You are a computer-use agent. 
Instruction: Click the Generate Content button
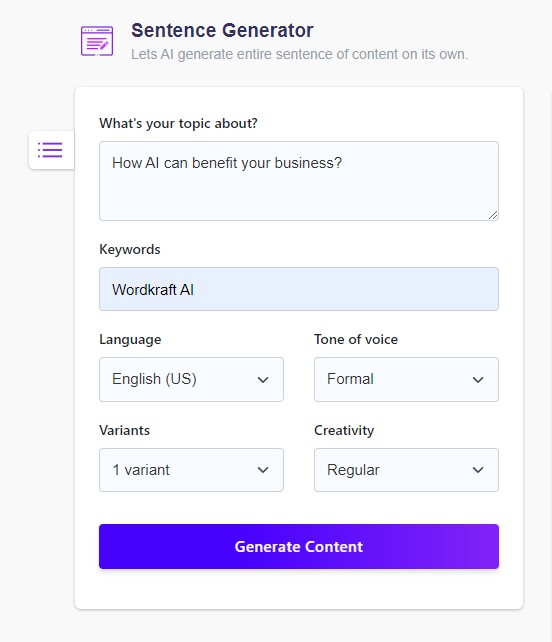point(299,547)
